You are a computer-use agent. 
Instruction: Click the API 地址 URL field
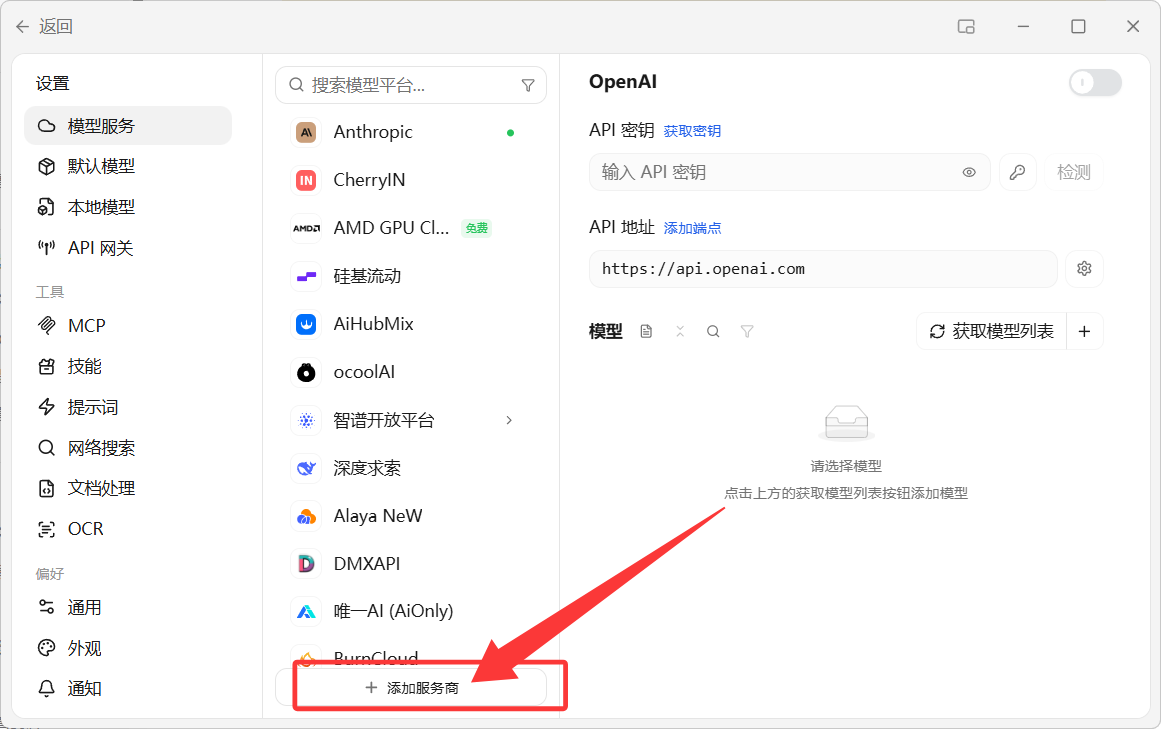point(823,269)
